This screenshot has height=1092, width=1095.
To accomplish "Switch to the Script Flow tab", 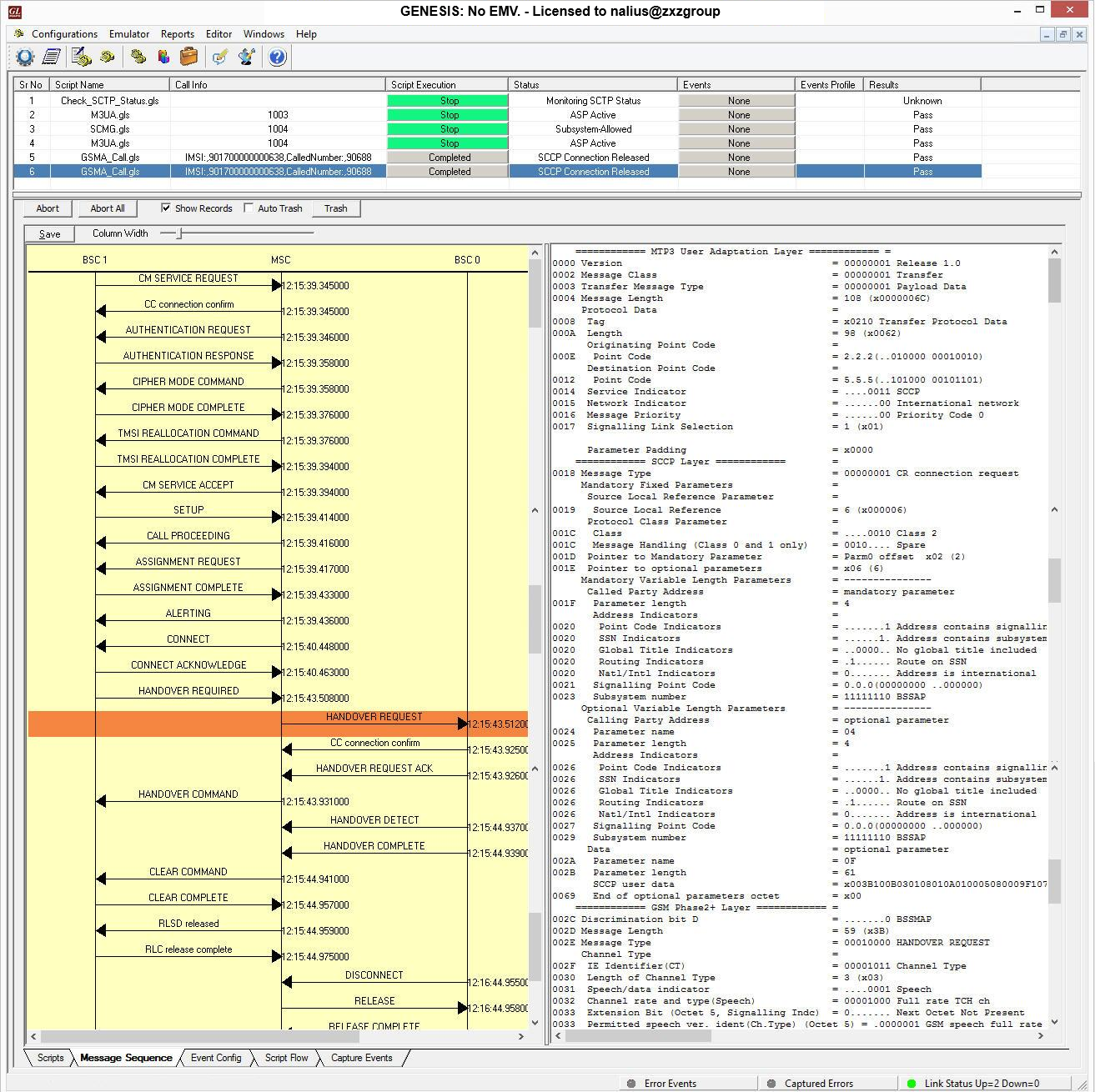I will (x=286, y=1058).
